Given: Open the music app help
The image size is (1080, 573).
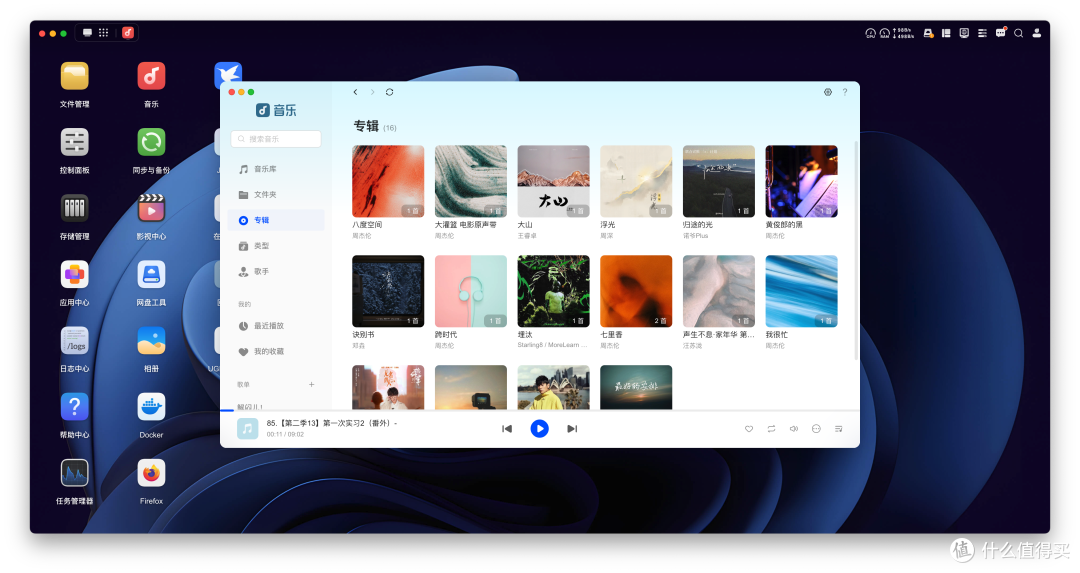Looking at the screenshot, I should tap(844, 92).
